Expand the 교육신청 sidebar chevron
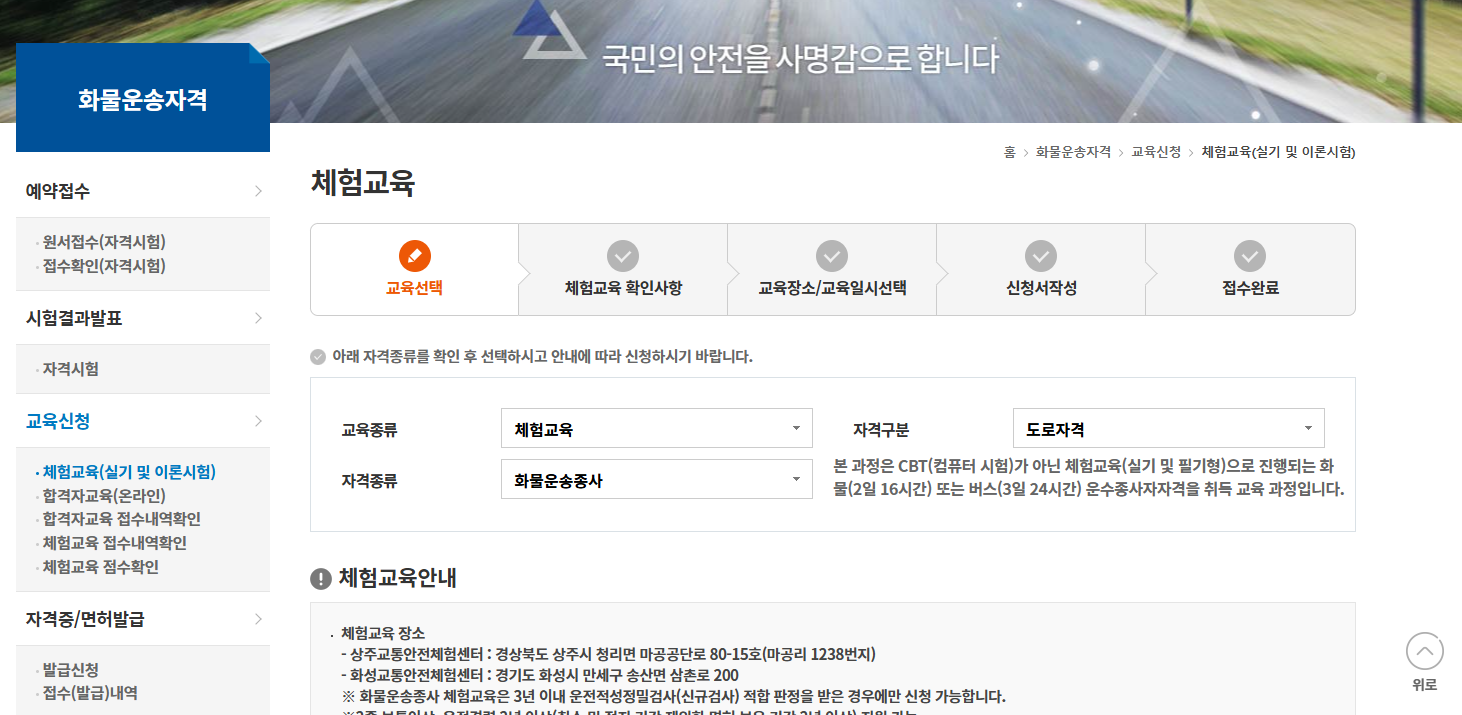Screen dimensions: 1462x715 [x=258, y=421]
